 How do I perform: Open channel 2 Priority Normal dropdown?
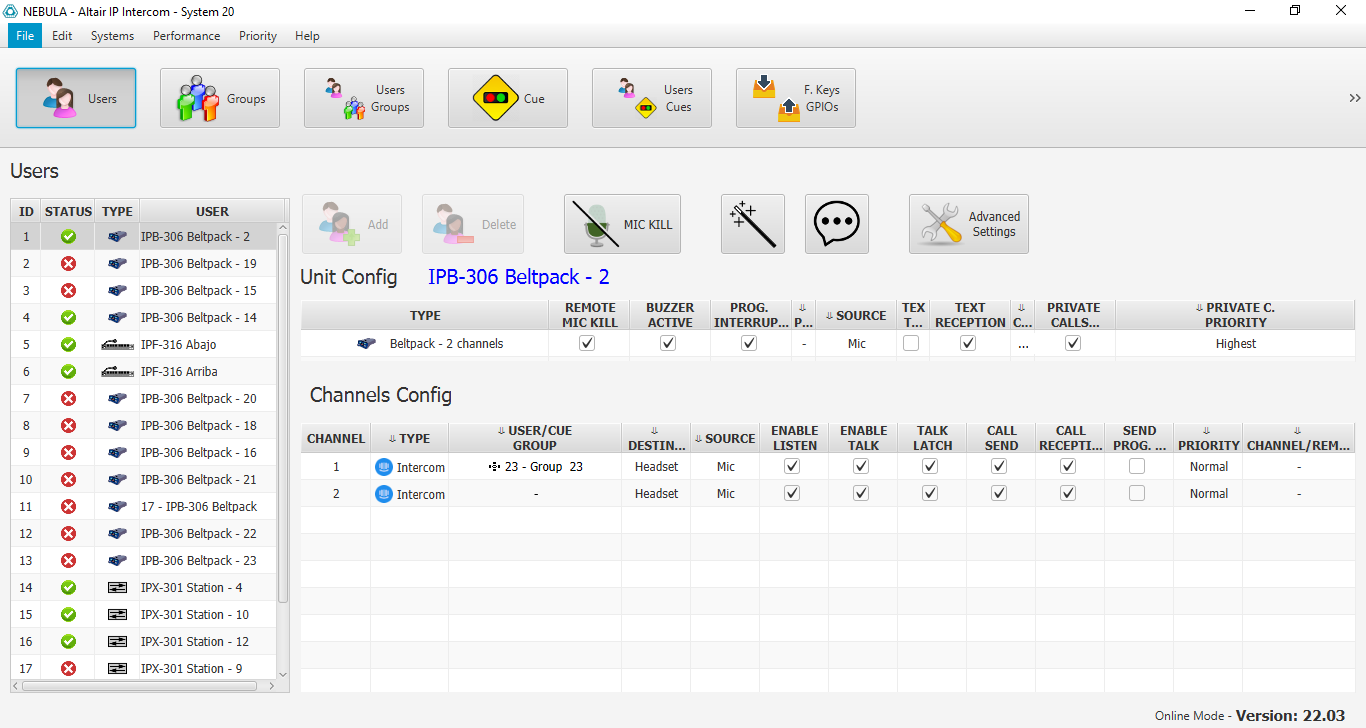[1209, 494]
